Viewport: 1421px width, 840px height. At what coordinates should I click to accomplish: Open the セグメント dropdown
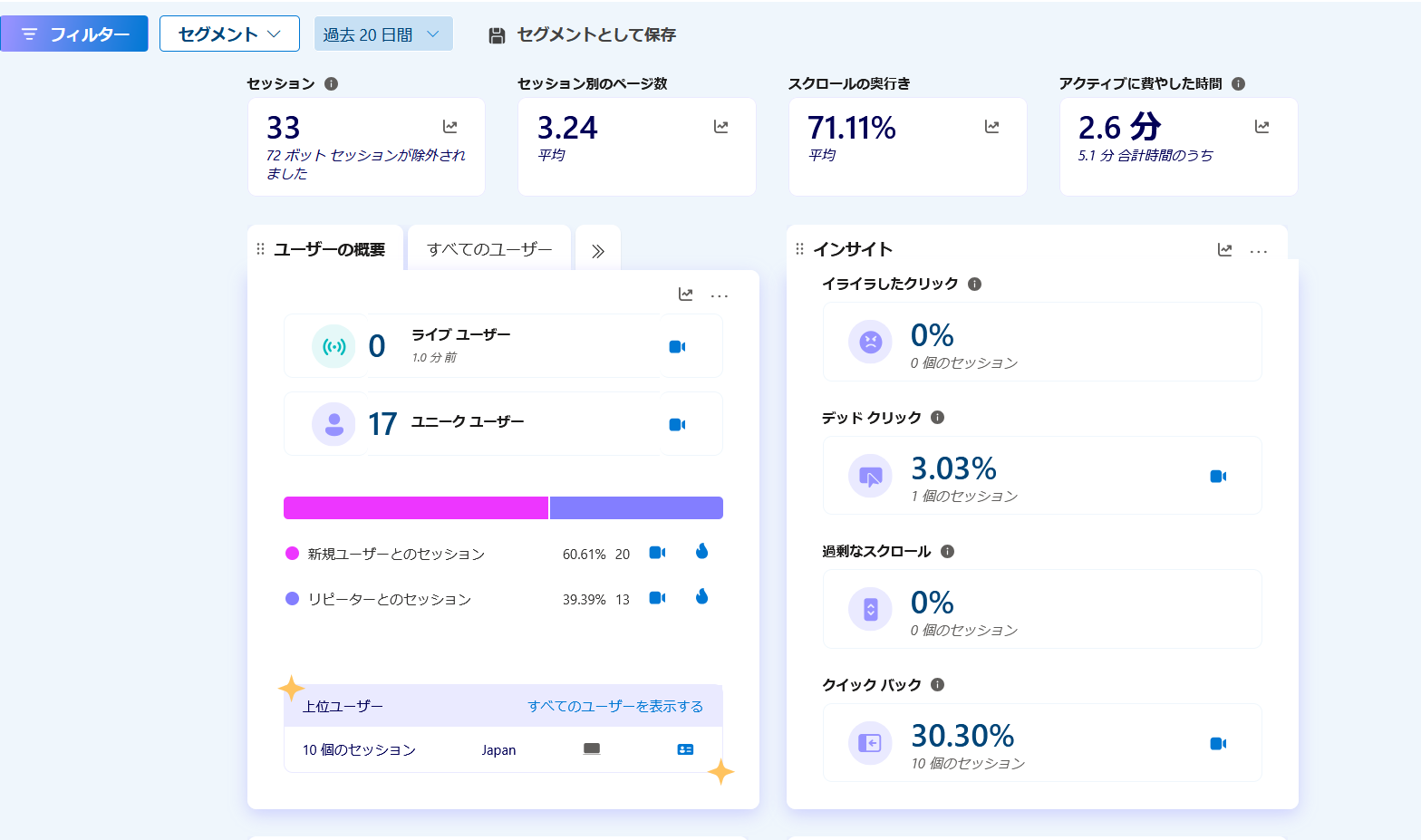(x=229, y=34)
